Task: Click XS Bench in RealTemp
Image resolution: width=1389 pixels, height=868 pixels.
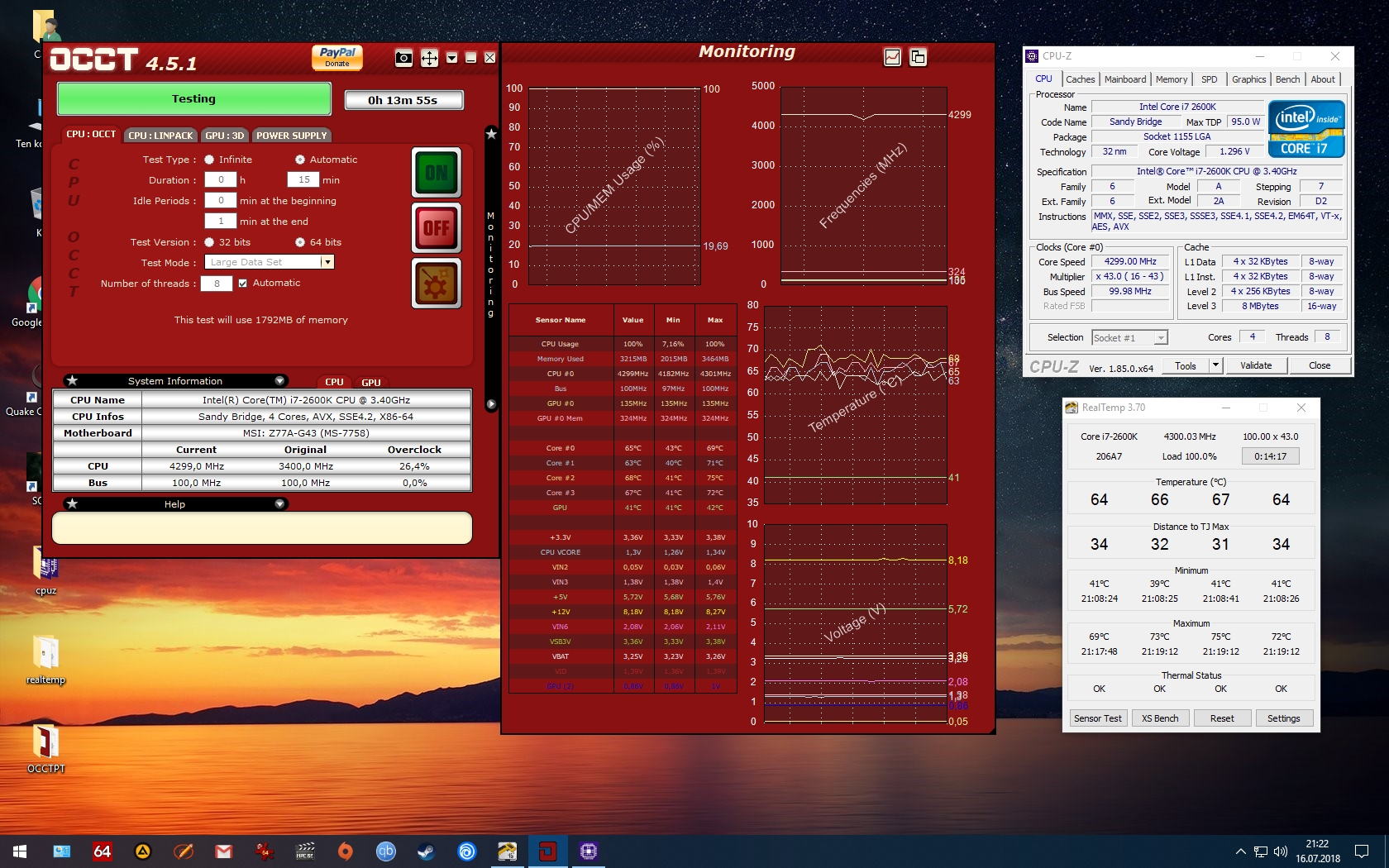Action: coord(1160,718)
